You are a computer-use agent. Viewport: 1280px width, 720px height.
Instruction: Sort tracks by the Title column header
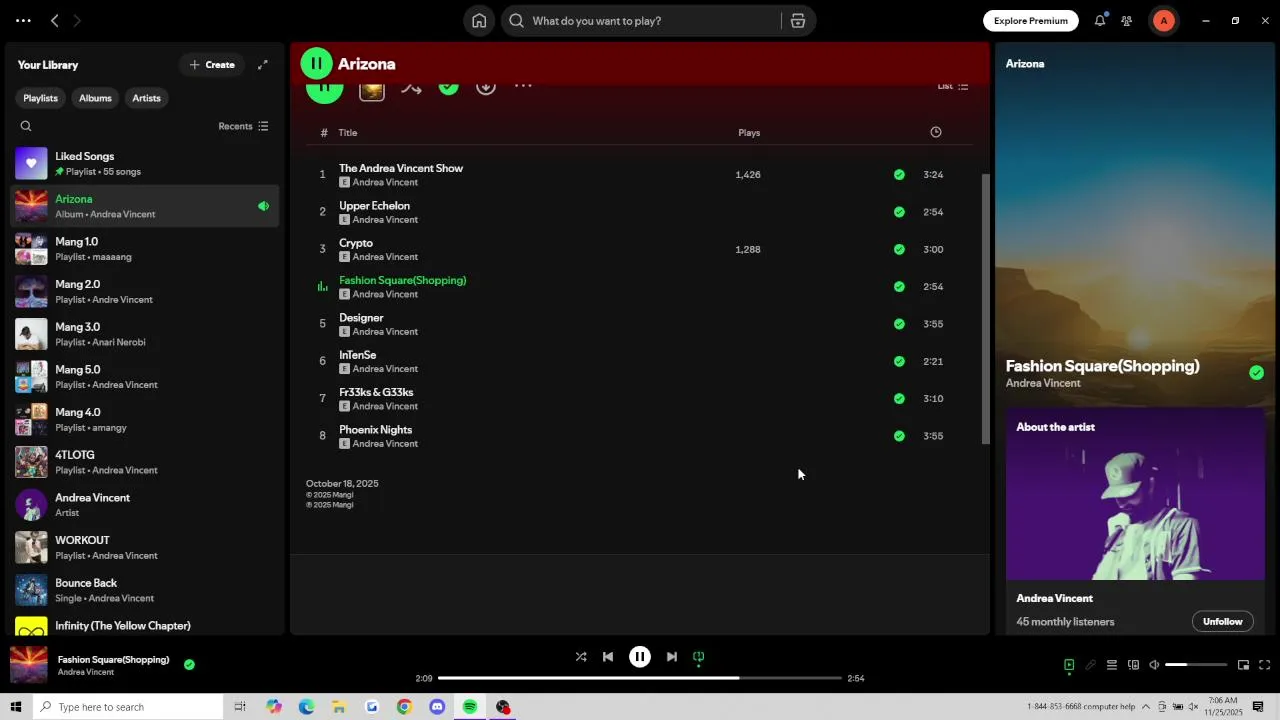[x=348, y=133]
